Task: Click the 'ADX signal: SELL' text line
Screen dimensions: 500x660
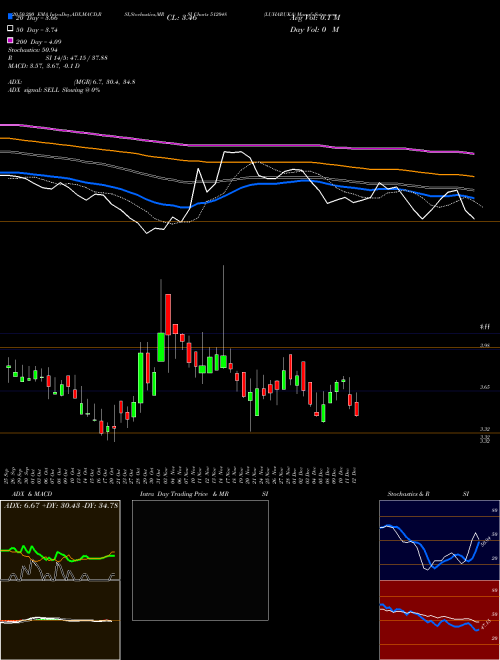Action: click(54, 90)
